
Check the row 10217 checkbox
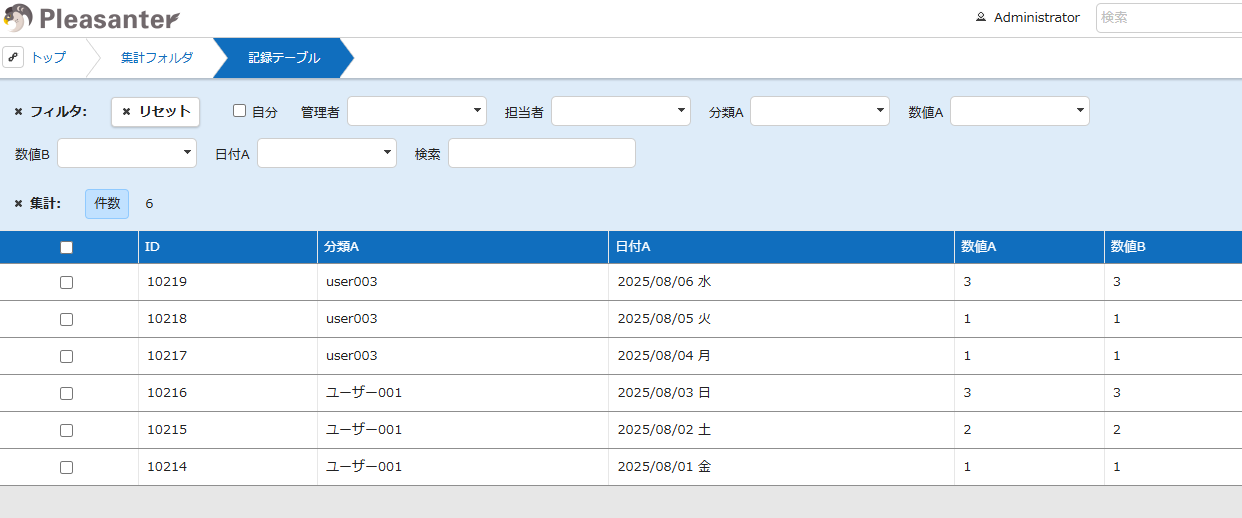point(67,356)
